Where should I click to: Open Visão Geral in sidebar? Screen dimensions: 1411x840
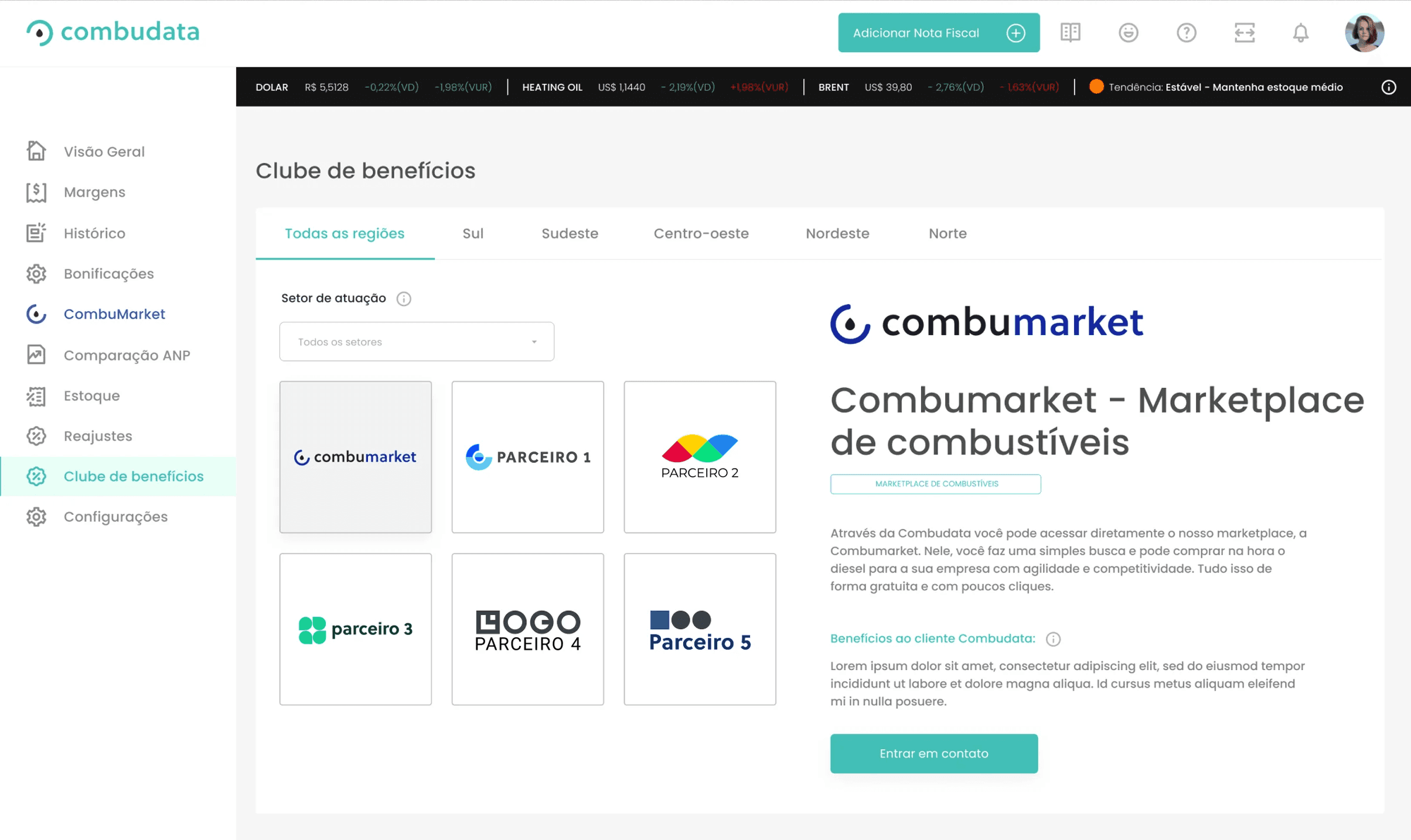tap(104, 151)
